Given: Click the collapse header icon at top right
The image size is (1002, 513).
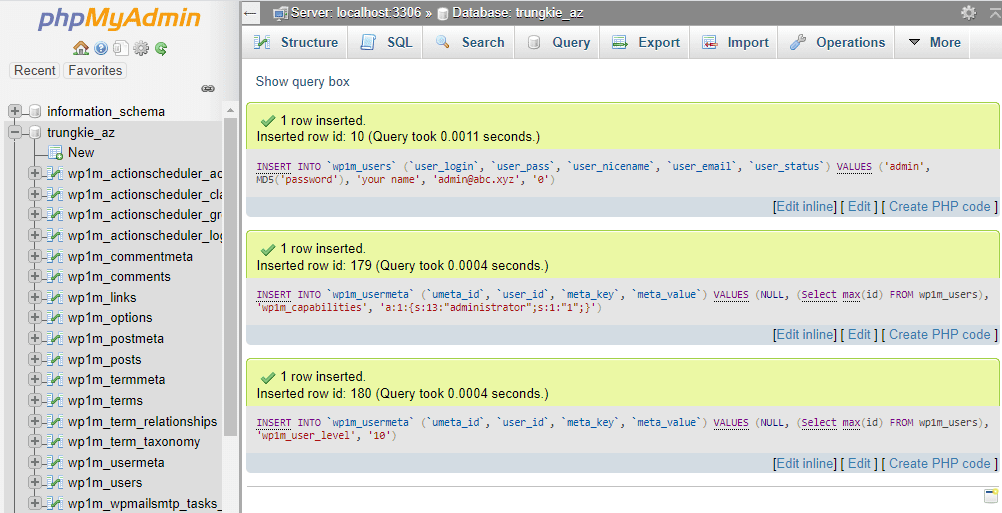Looking at the screenshot, I should pyautogui.click(x=990, y=13).
